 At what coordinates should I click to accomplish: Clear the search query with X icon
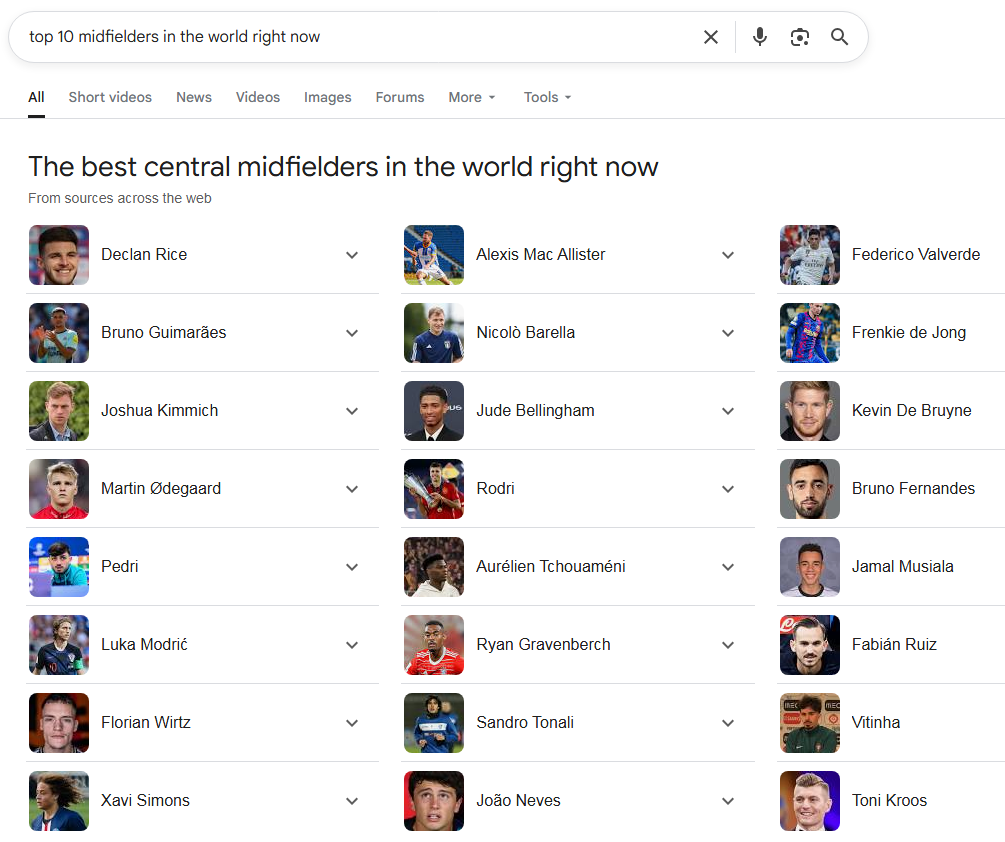tap(711, 37)
